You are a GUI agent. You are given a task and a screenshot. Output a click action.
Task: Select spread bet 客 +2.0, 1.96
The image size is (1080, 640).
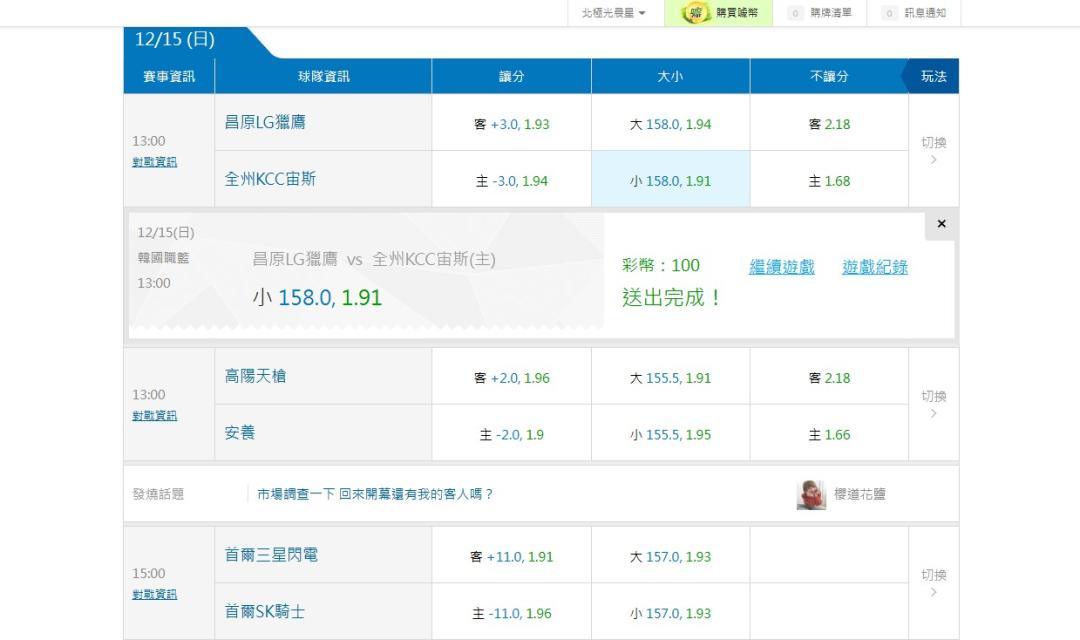pos(511,378)
